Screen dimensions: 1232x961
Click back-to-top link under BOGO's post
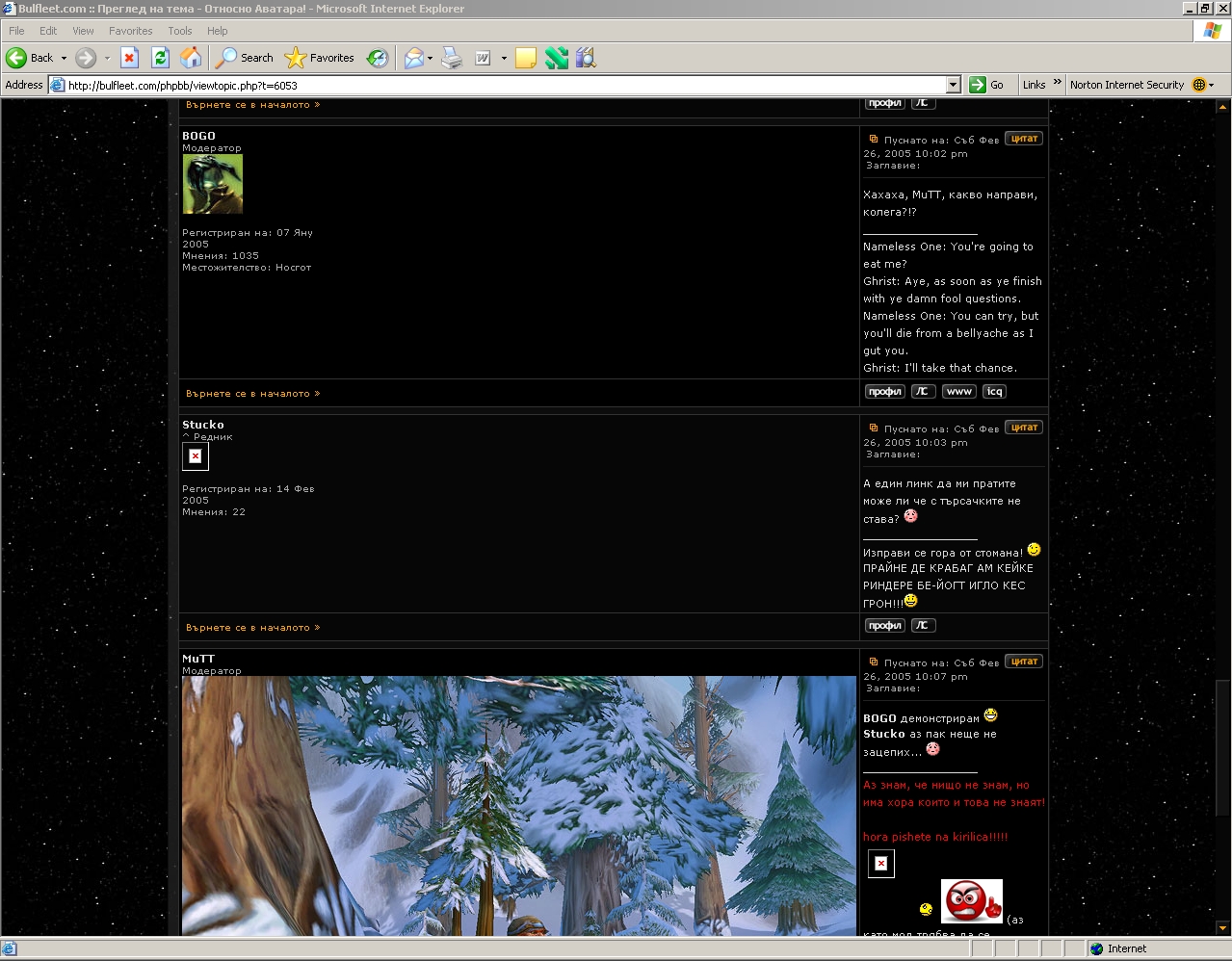point(252,394)
